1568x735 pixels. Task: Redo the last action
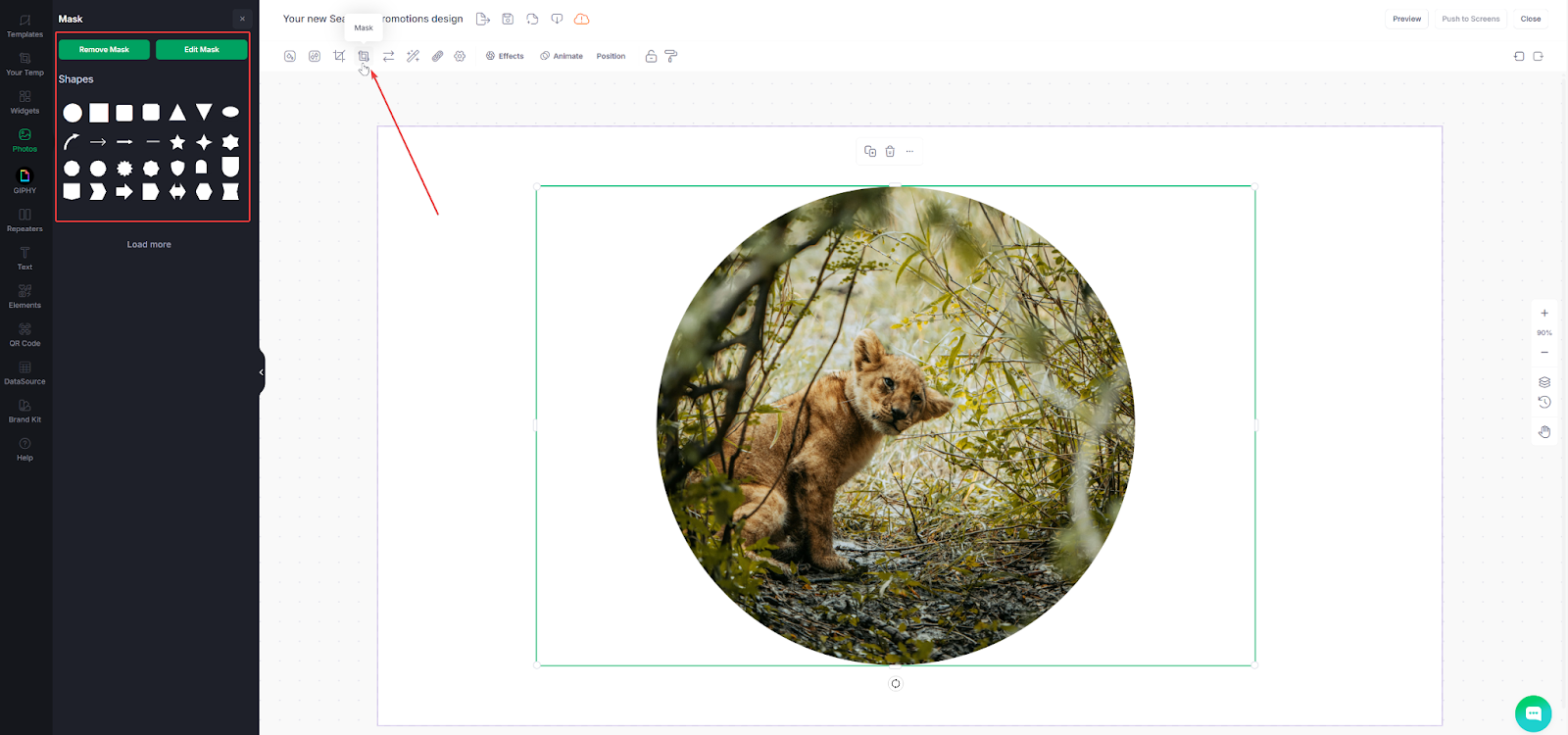click(1539, 56)
